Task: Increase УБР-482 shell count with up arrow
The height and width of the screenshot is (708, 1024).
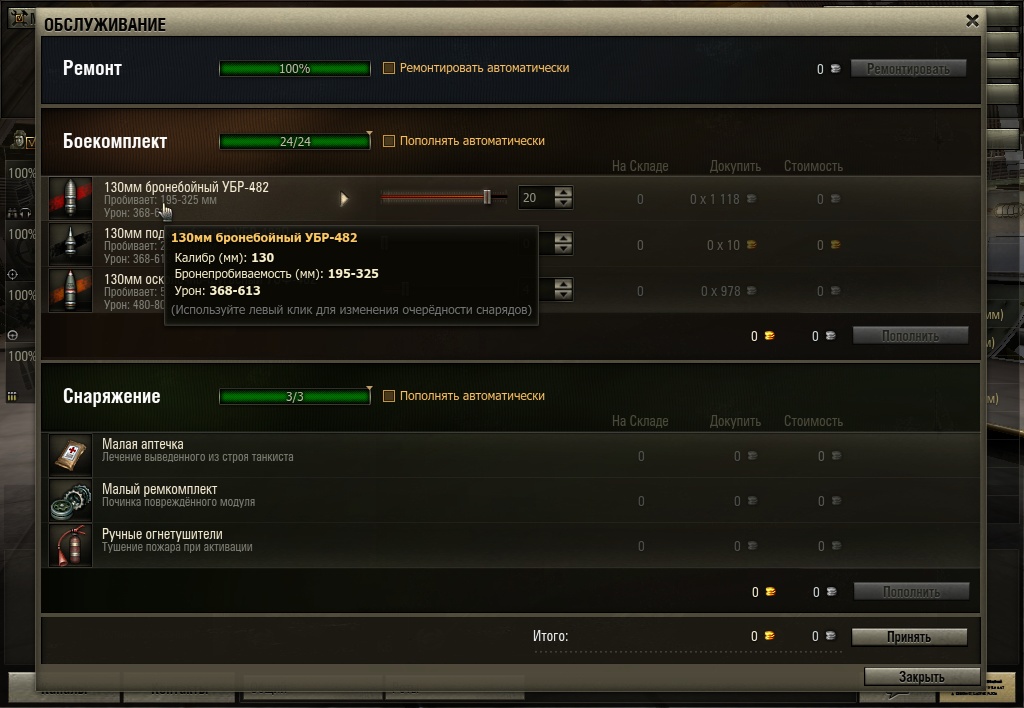Action: pos(563,191)
